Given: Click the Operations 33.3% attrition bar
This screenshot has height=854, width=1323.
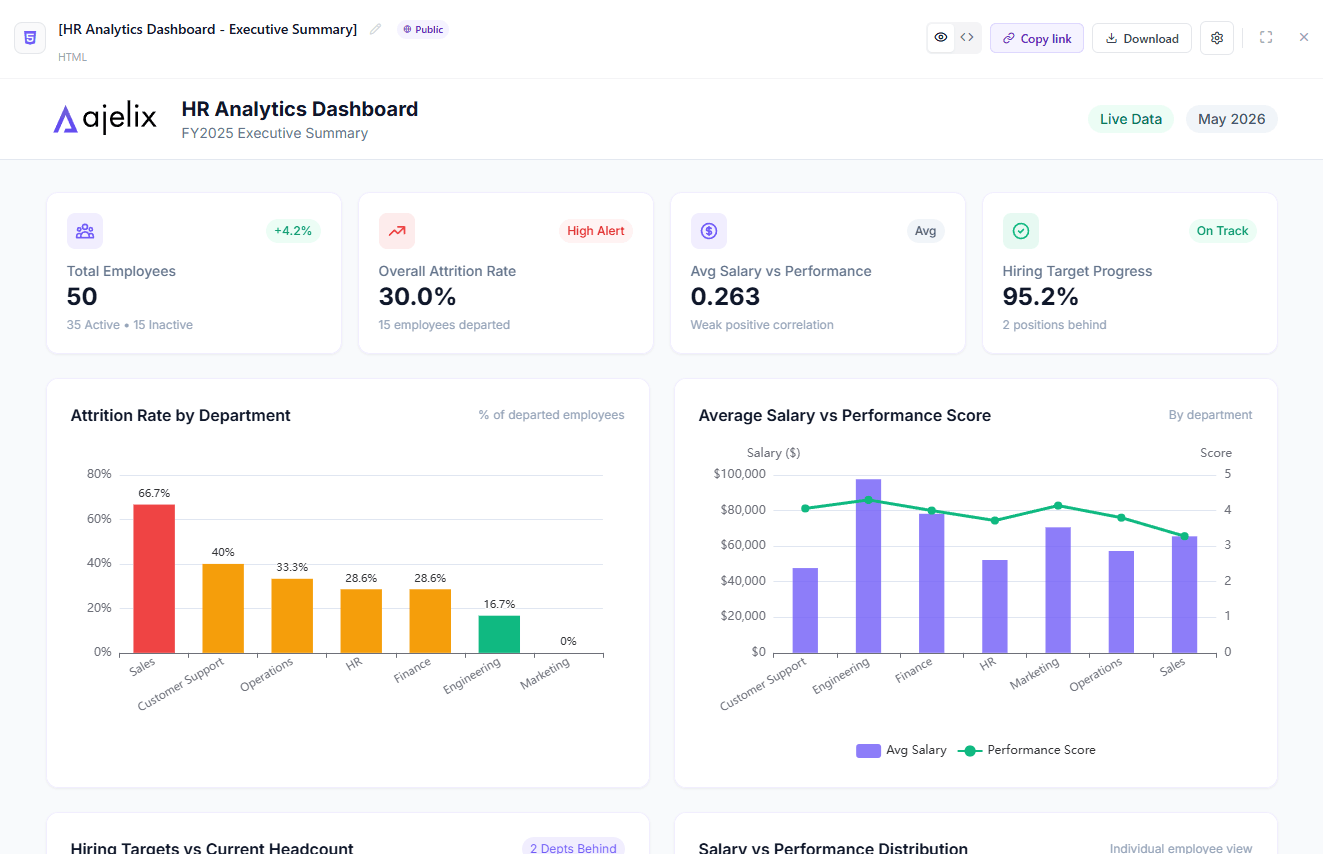Looking at the screenshot, I should [x=292, y=616].
